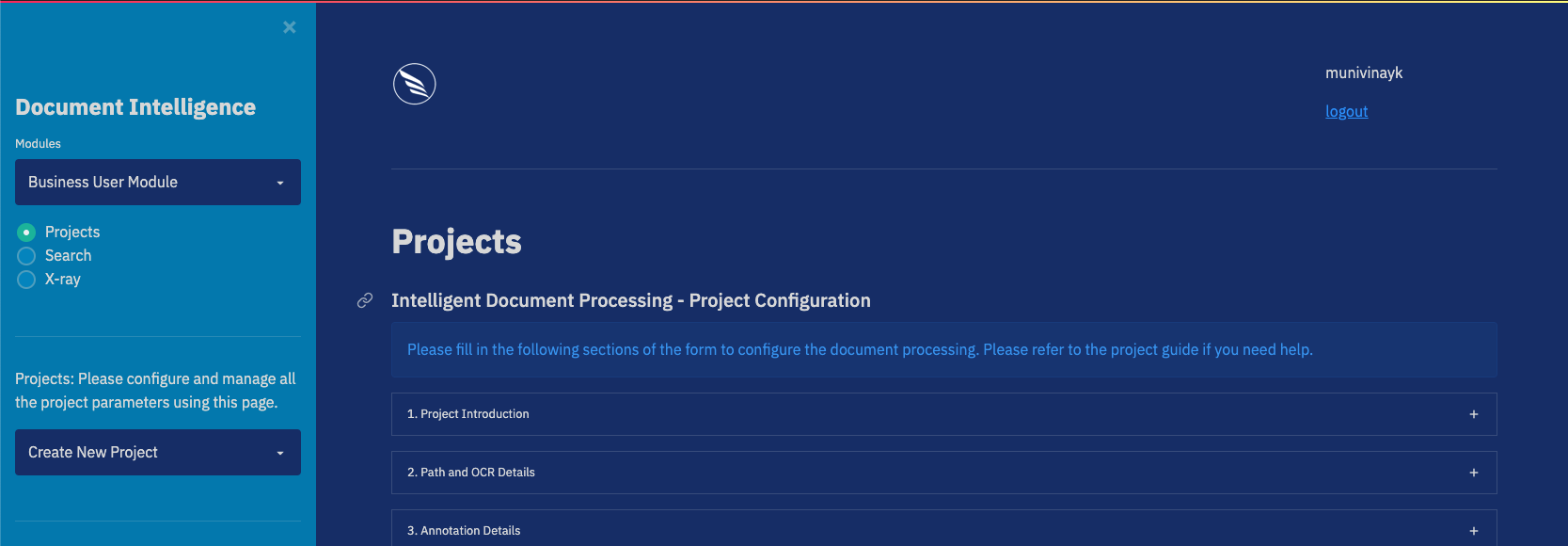Click the link anchor icon beside Project Configuration
Screen dimensions: 1568x546
coord(364,299)
